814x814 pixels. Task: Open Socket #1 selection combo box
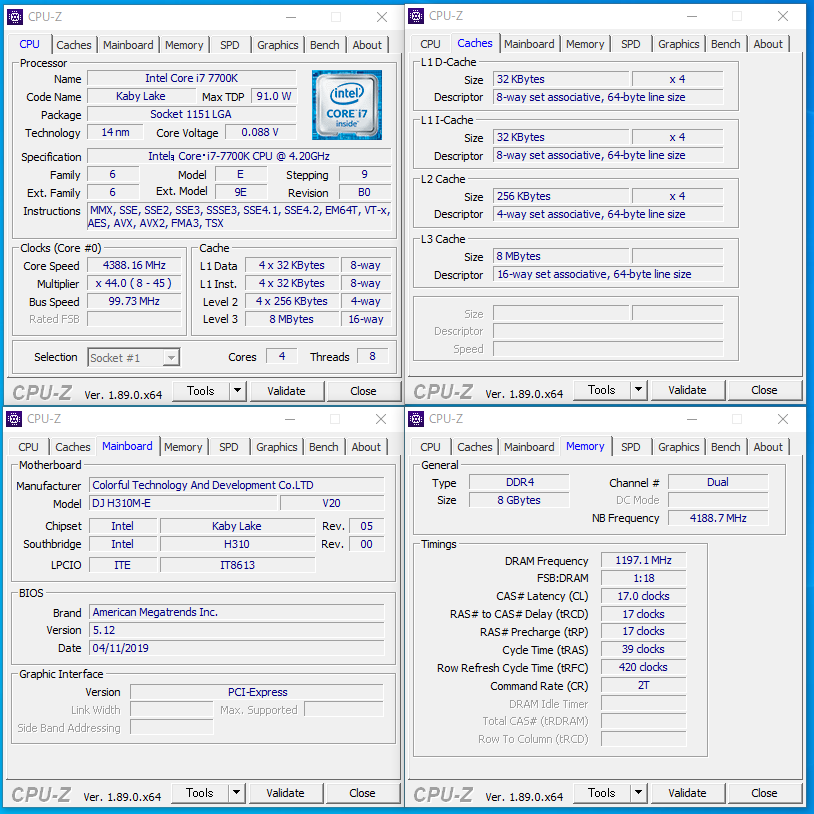coord(134,358)
